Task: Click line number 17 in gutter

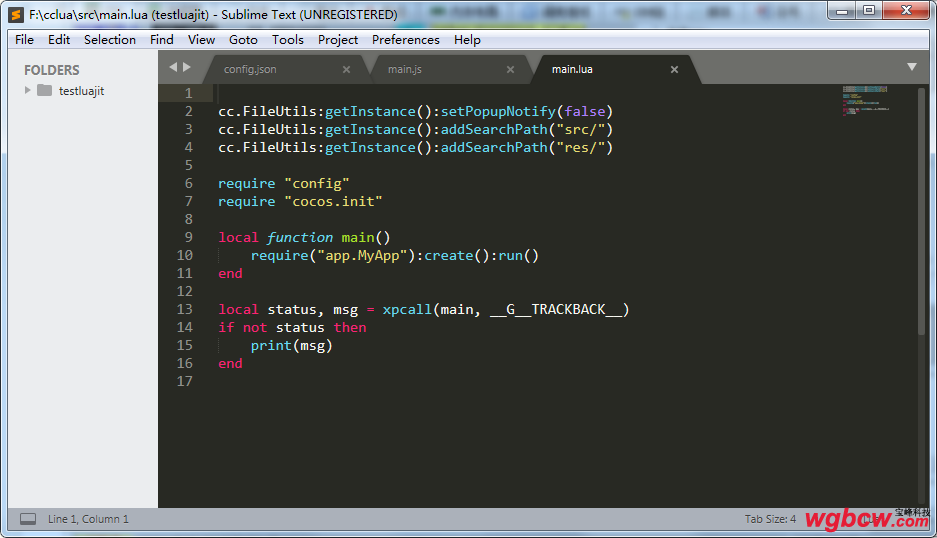Action: coord(185,381)
